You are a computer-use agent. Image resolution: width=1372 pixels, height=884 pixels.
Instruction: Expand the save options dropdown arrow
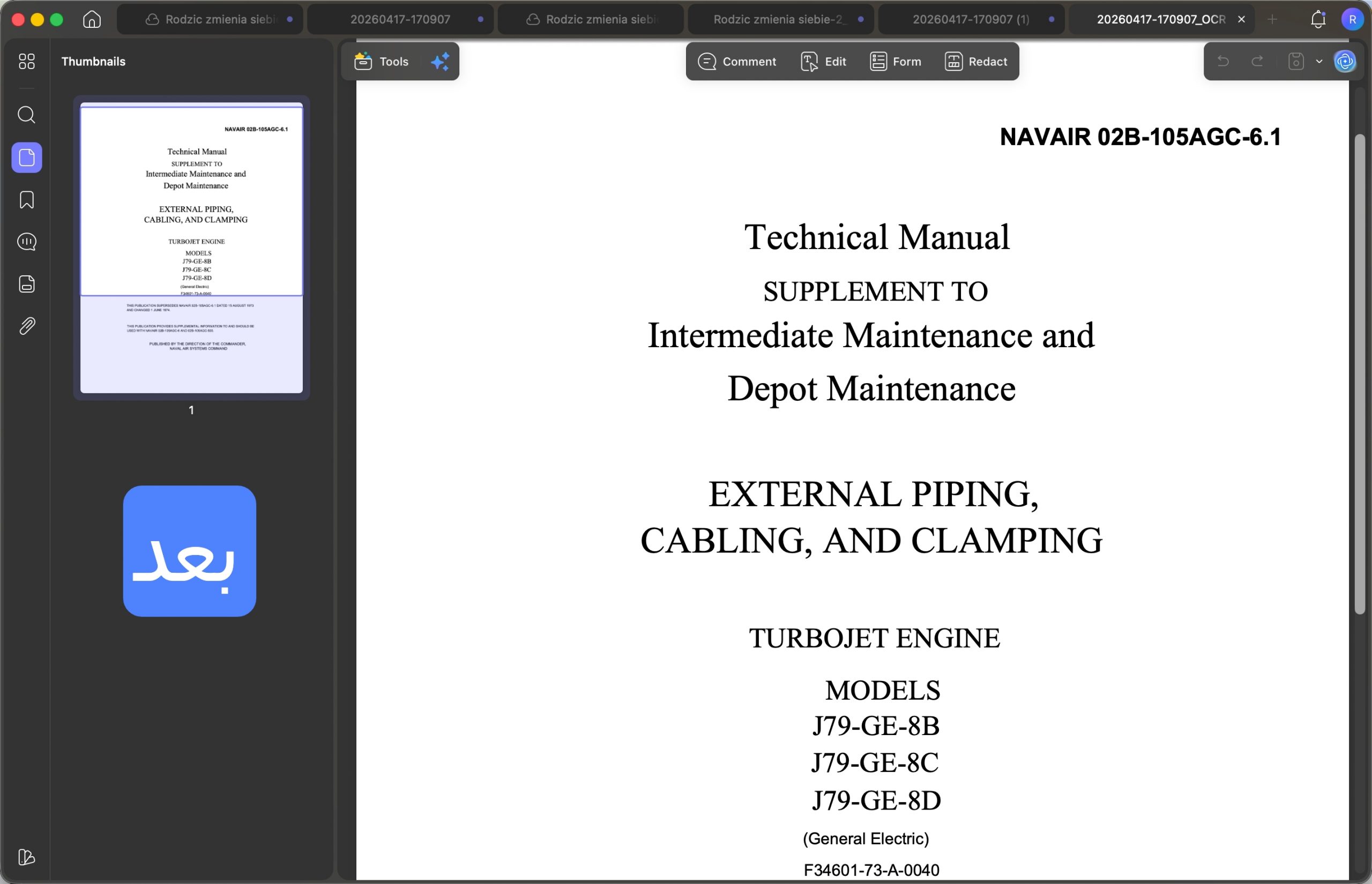[1319, 62]
